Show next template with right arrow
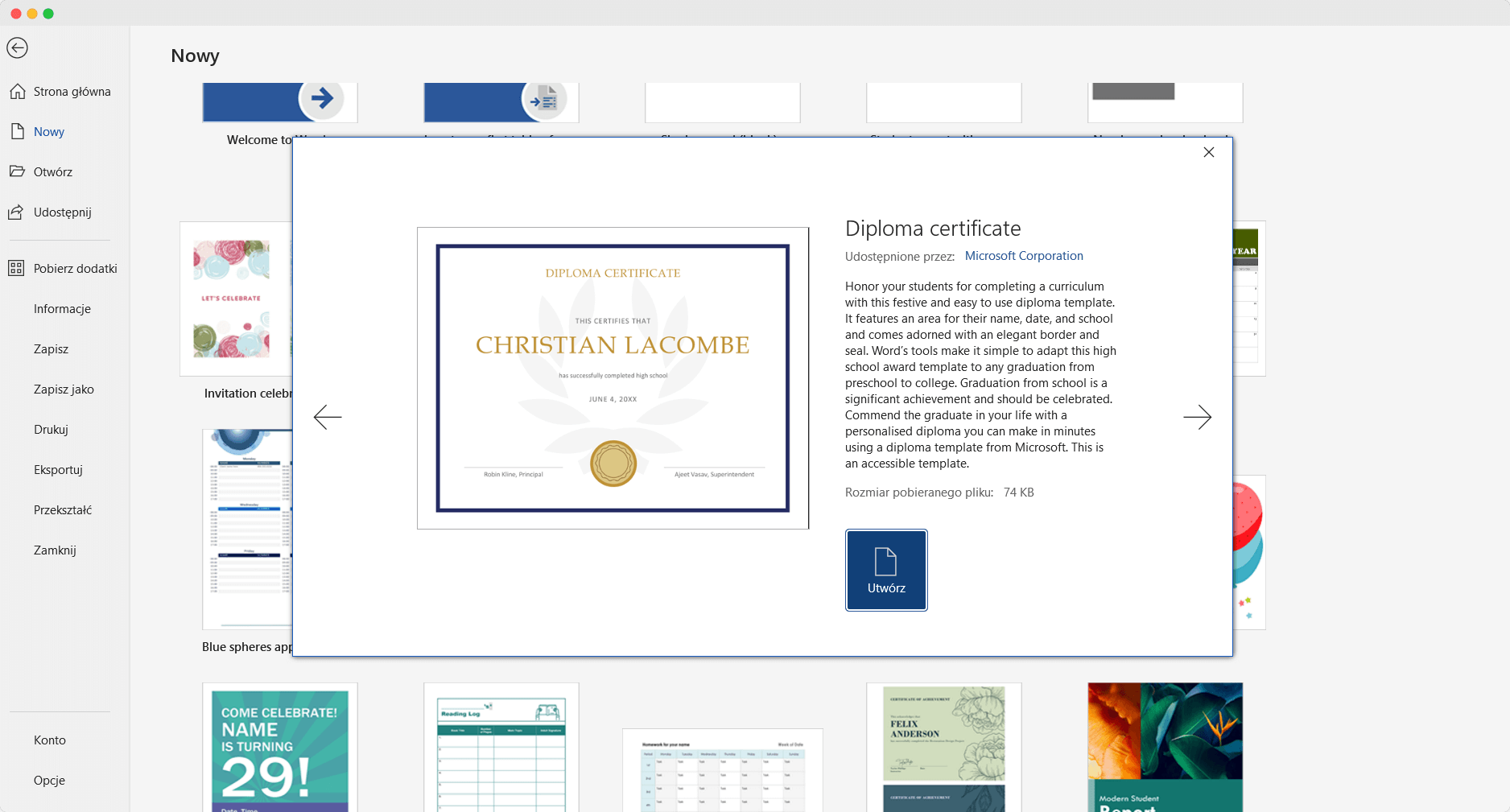The width and height of the screenshot is (1510, 812). (1198, 417)
